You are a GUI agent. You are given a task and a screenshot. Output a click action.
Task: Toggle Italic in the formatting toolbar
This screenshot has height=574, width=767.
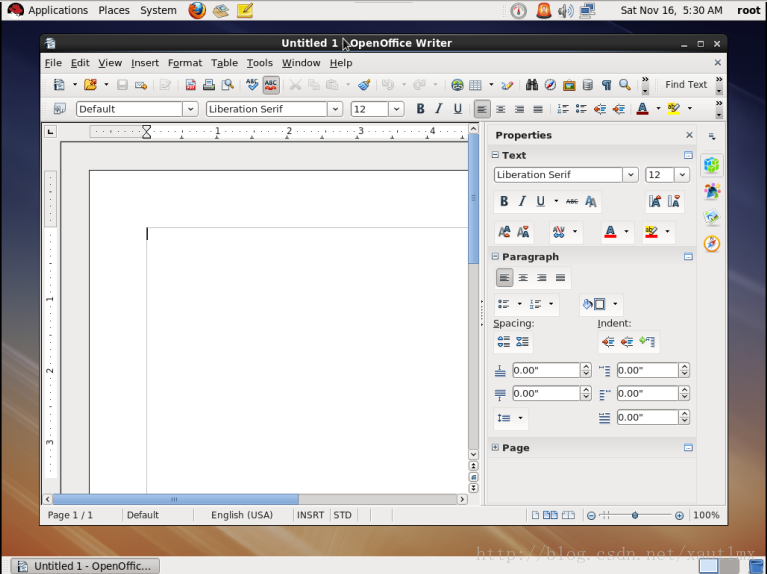coord(439,109)
